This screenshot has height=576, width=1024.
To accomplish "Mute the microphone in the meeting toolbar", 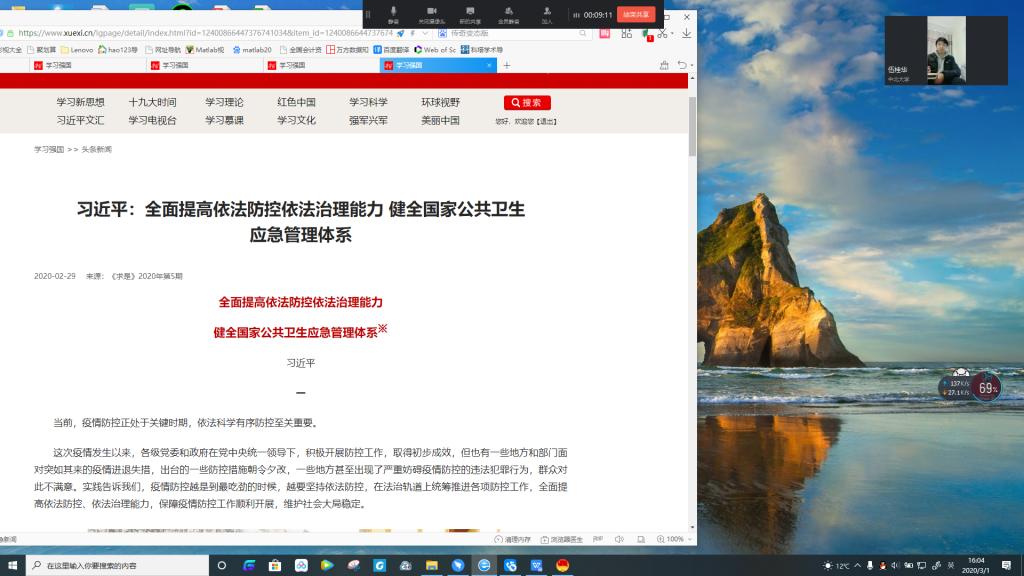I will pyautogui.click(x=393, y=13).
